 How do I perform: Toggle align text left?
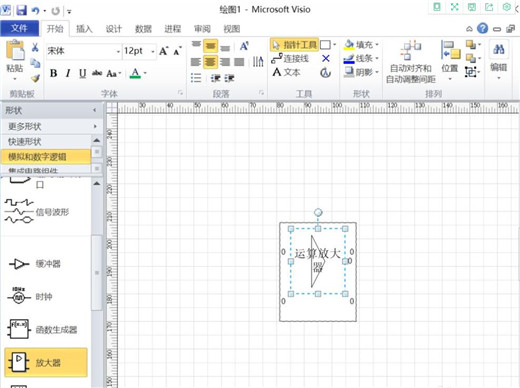pos(196,62)
